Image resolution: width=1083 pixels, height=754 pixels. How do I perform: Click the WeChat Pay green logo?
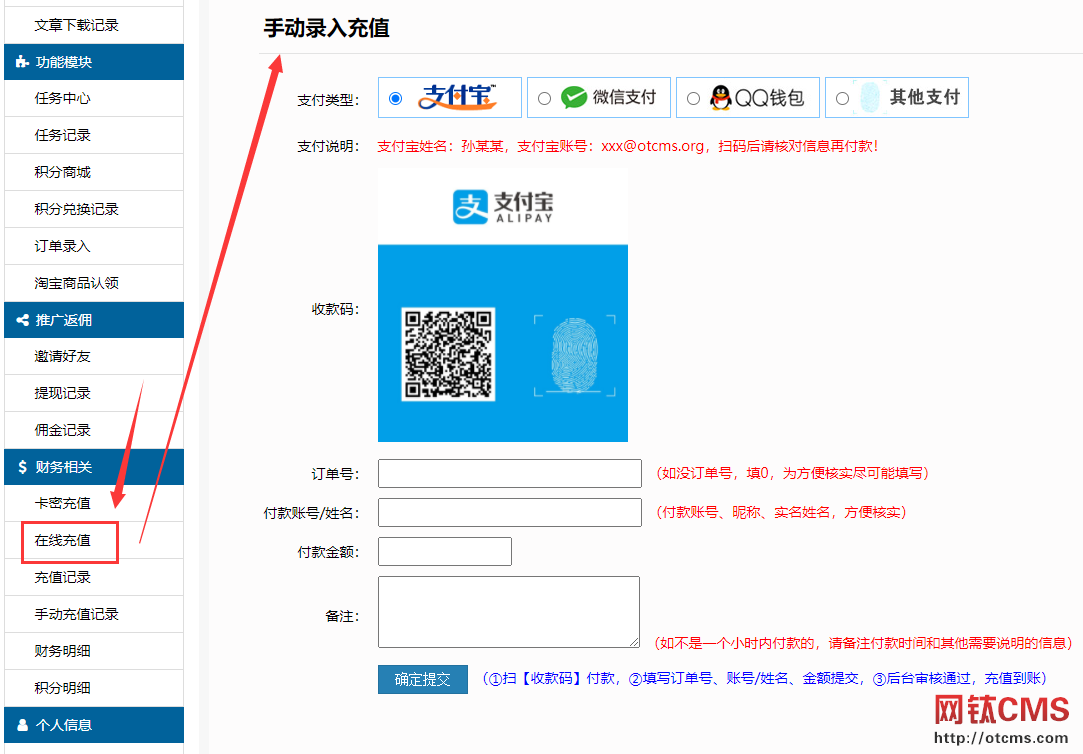coord(573,97)
